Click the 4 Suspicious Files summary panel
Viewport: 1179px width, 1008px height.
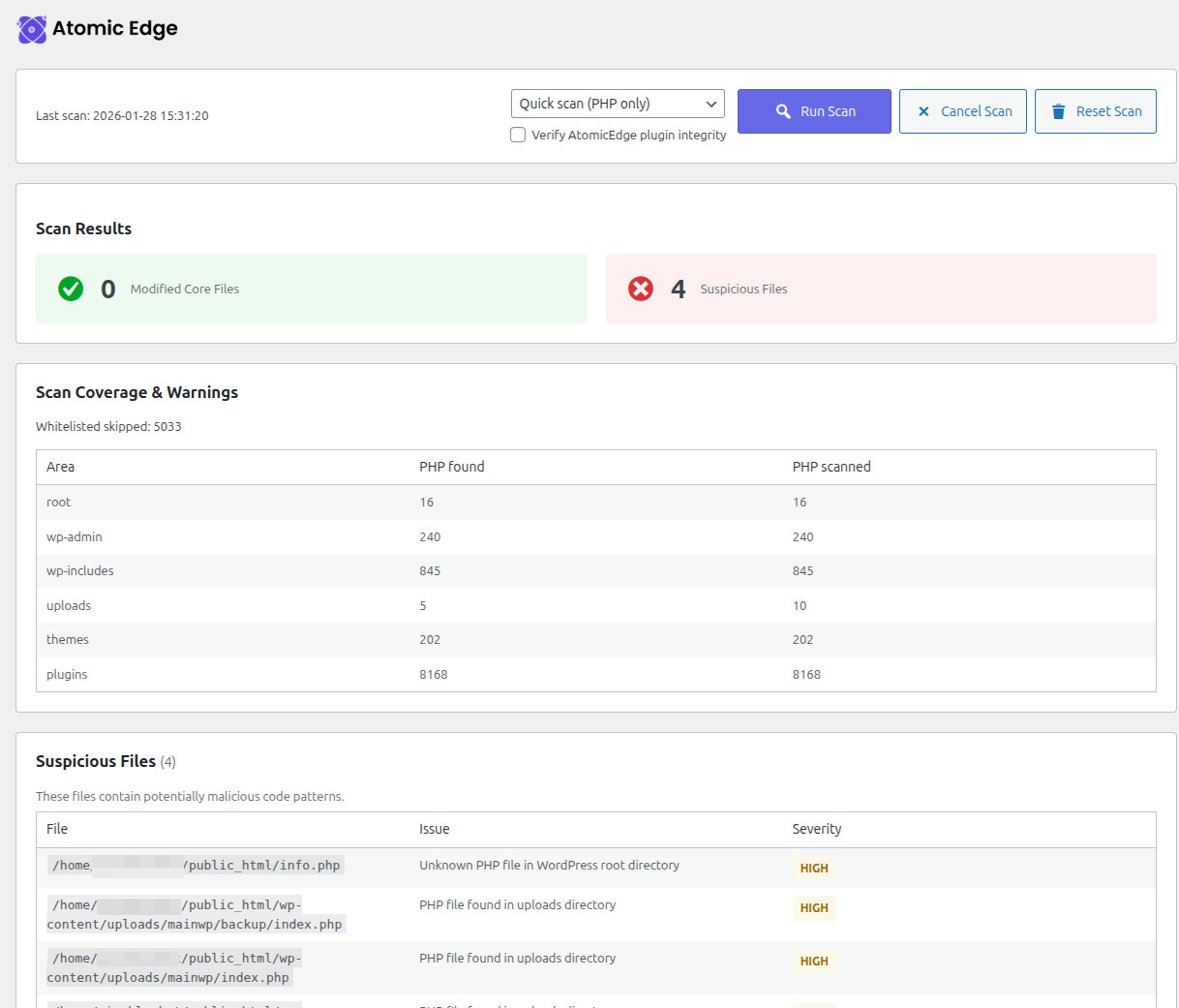point(881,288)
